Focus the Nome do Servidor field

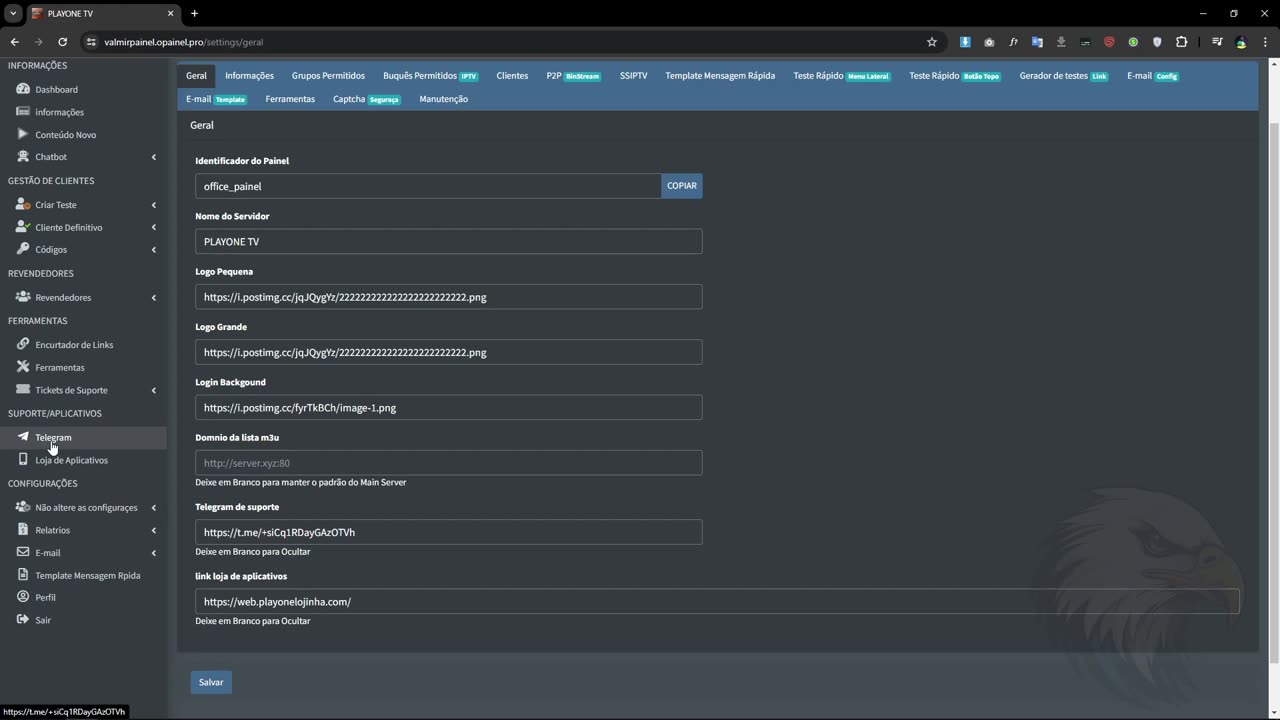[448, 241]
